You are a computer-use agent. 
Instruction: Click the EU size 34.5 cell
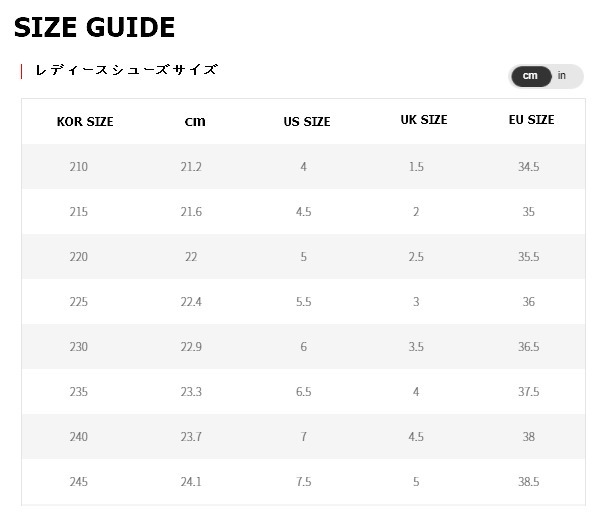click(528, 167)
